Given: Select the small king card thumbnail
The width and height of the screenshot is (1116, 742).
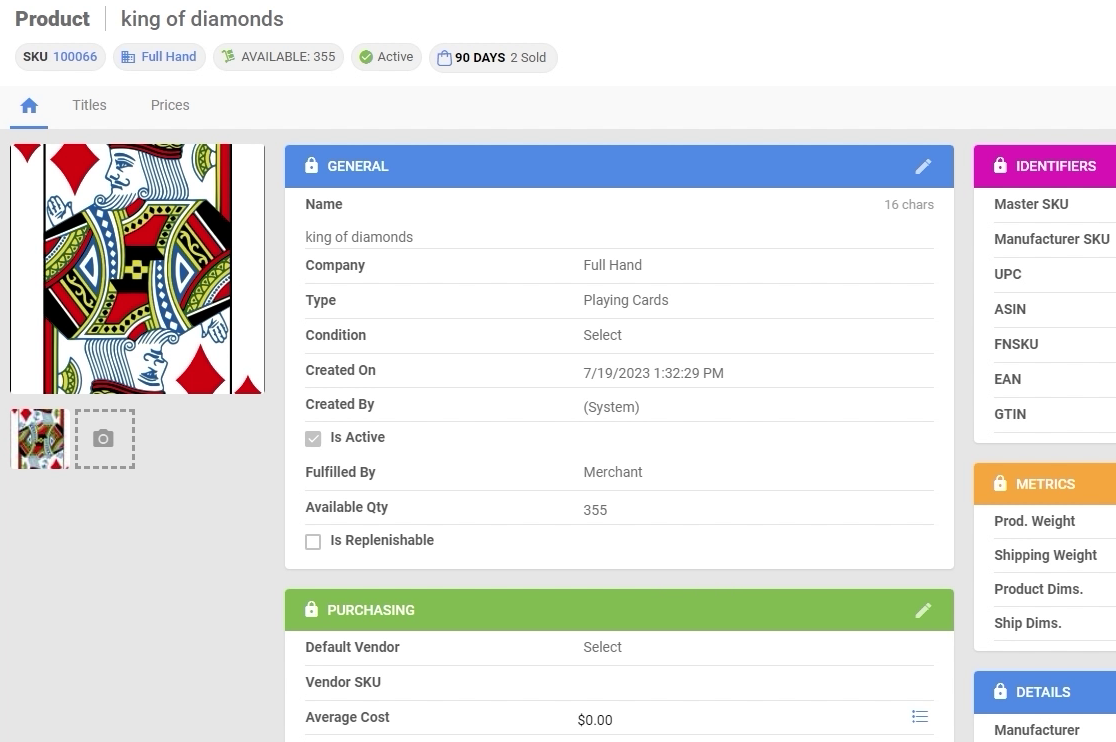Looking at the screenshot, I should pos(41,439).
